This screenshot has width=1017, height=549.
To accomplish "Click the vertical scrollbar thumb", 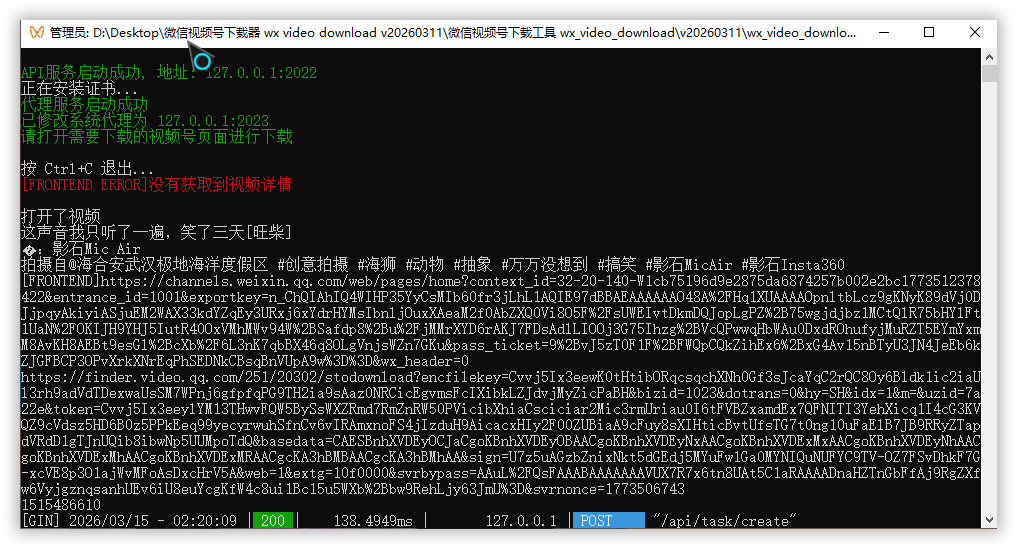I will pos(989,73).
